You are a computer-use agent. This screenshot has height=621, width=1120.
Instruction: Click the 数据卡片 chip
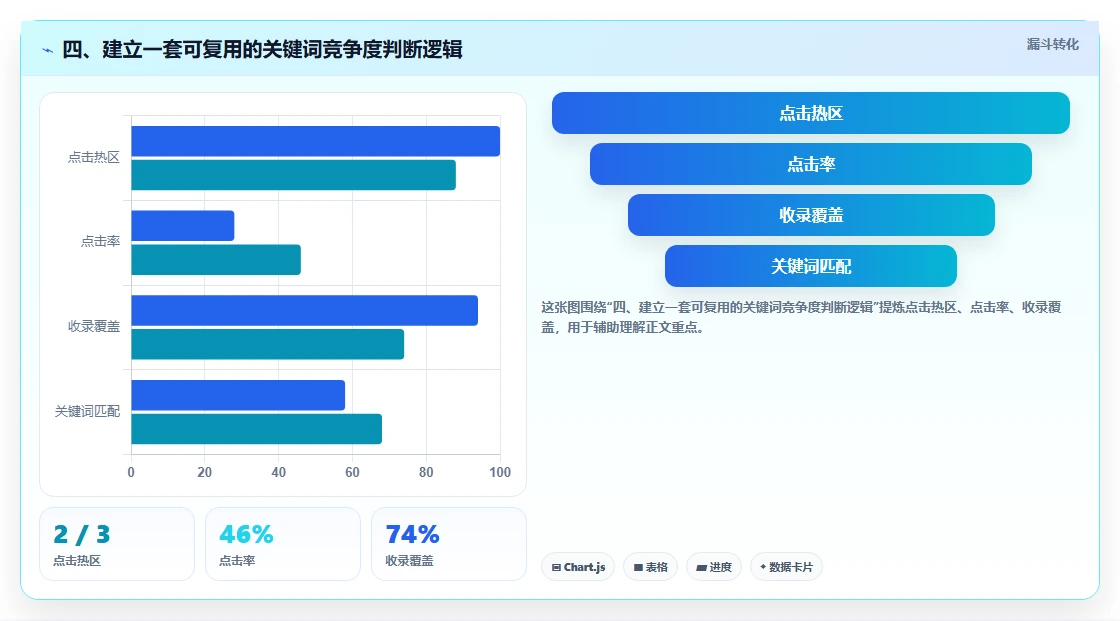click(x=786, y=567)
